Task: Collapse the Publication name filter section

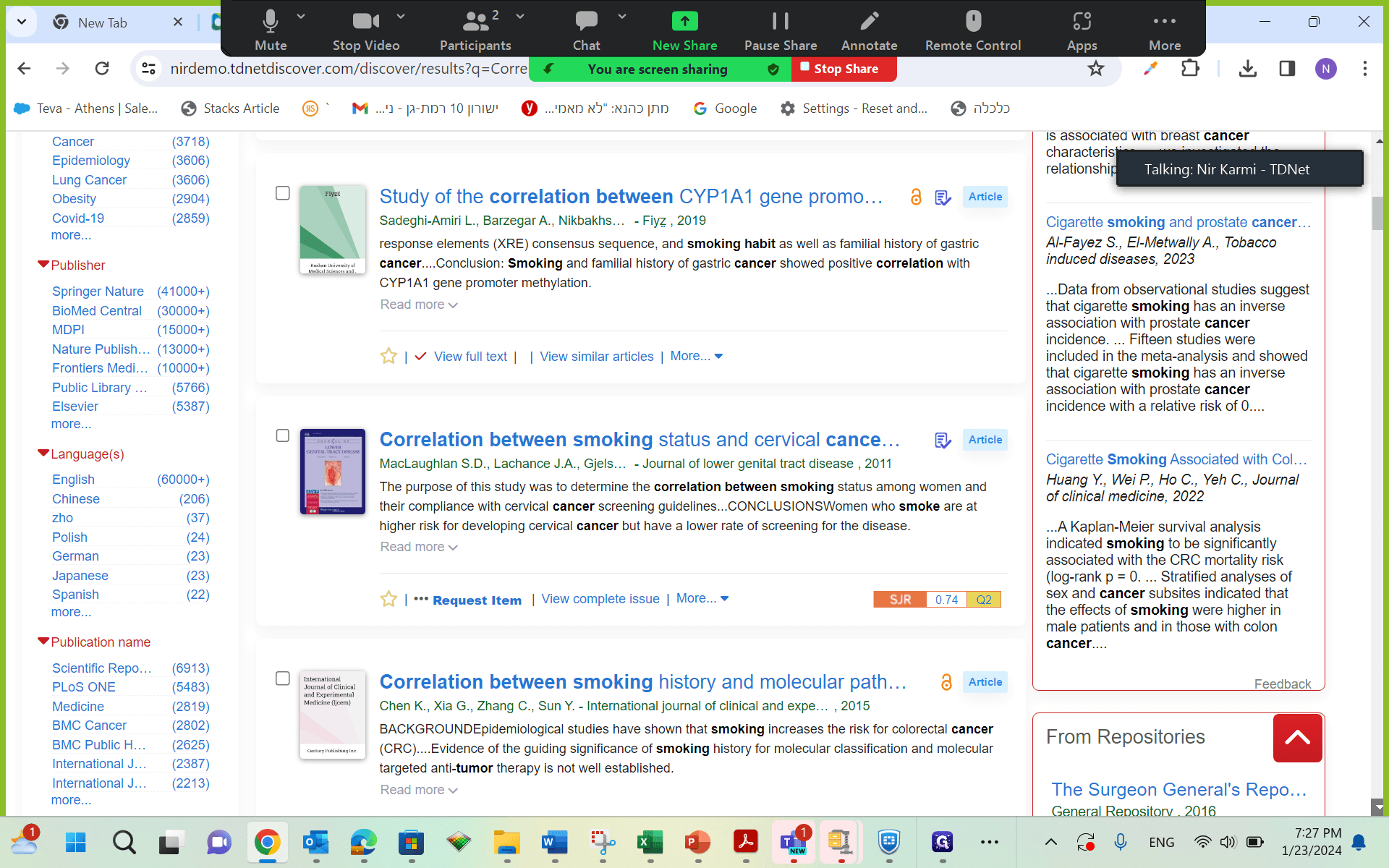Action: tap(43, 642)
